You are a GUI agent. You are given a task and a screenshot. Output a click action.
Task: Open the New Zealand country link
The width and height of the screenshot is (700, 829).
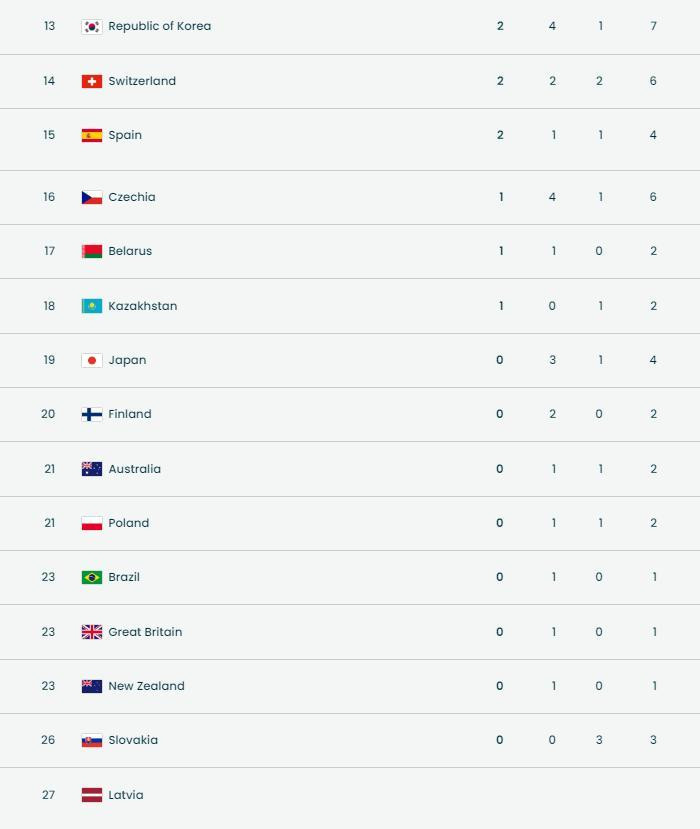(x=146, y=686)
